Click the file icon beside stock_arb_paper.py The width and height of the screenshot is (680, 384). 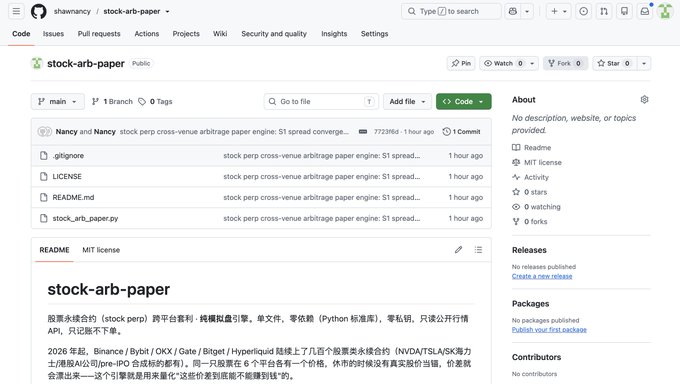43,218
